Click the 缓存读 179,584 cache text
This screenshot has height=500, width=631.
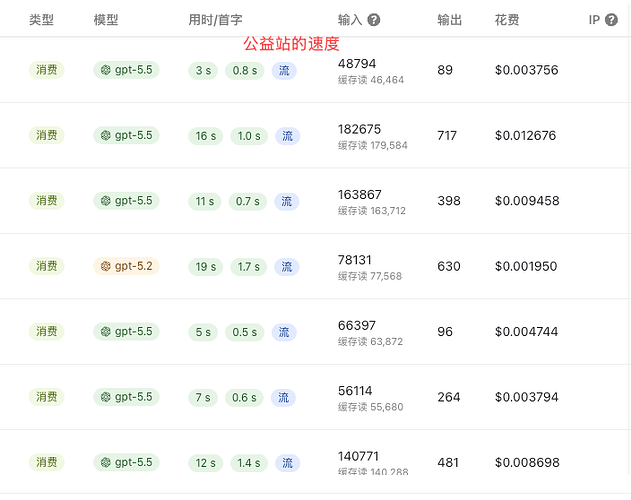click(x=373, y=145)
